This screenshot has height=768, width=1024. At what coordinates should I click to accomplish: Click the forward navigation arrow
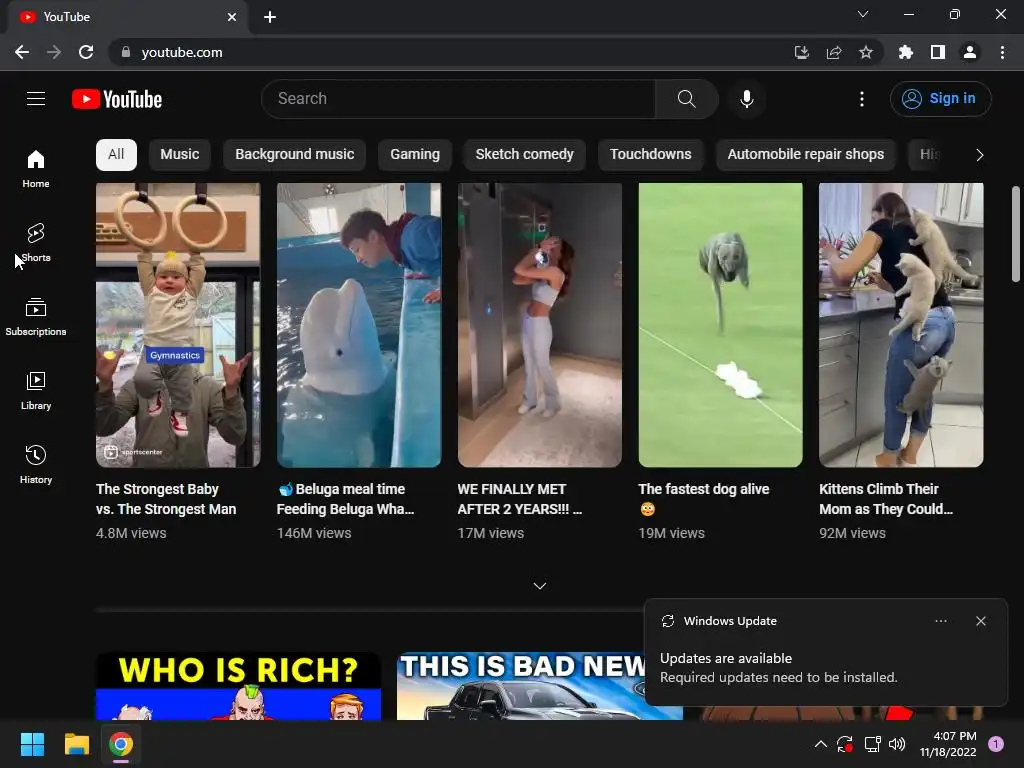coord(54,52)
